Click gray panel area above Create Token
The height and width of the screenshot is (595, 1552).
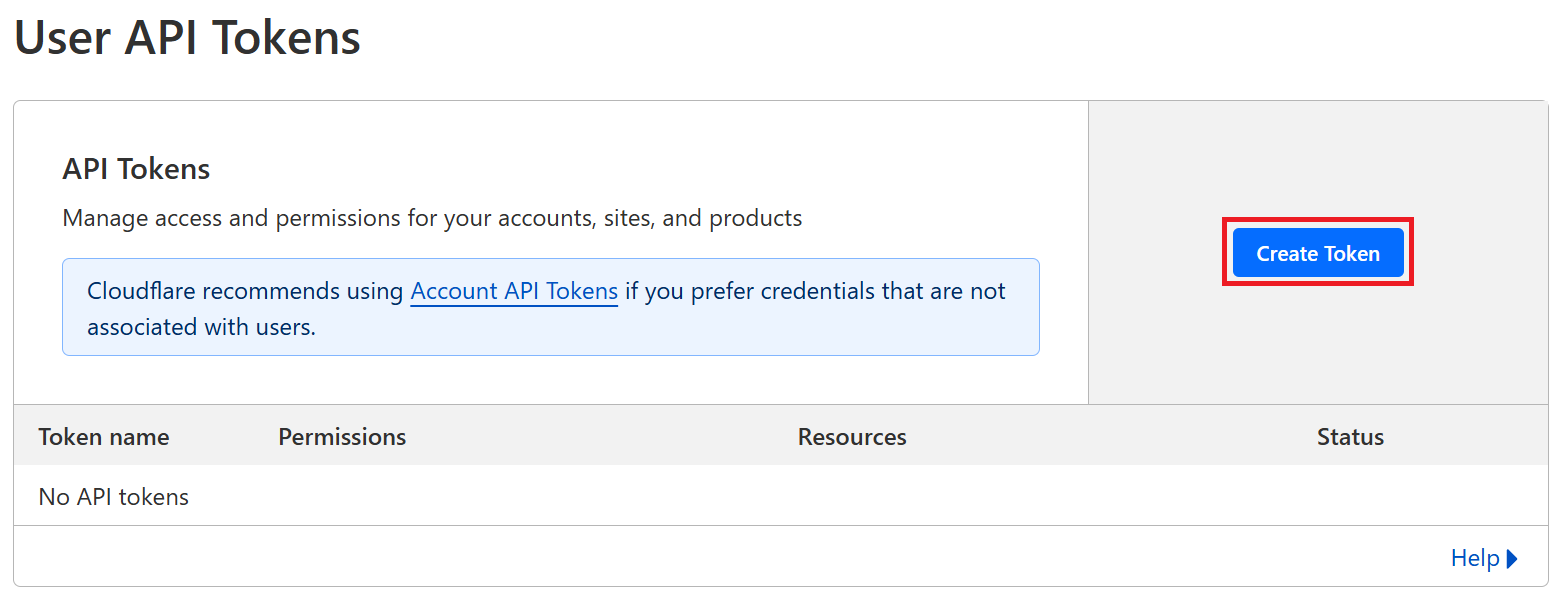tap(1317, 160)
